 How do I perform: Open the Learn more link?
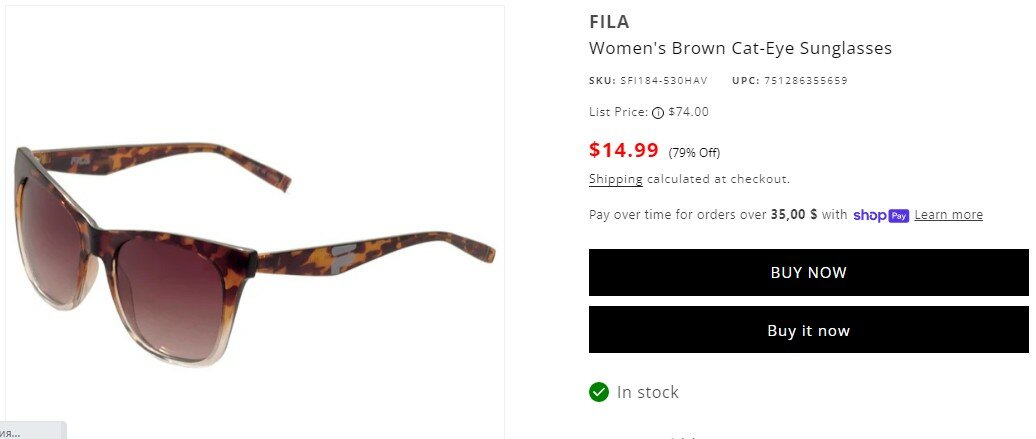(948, 215)
